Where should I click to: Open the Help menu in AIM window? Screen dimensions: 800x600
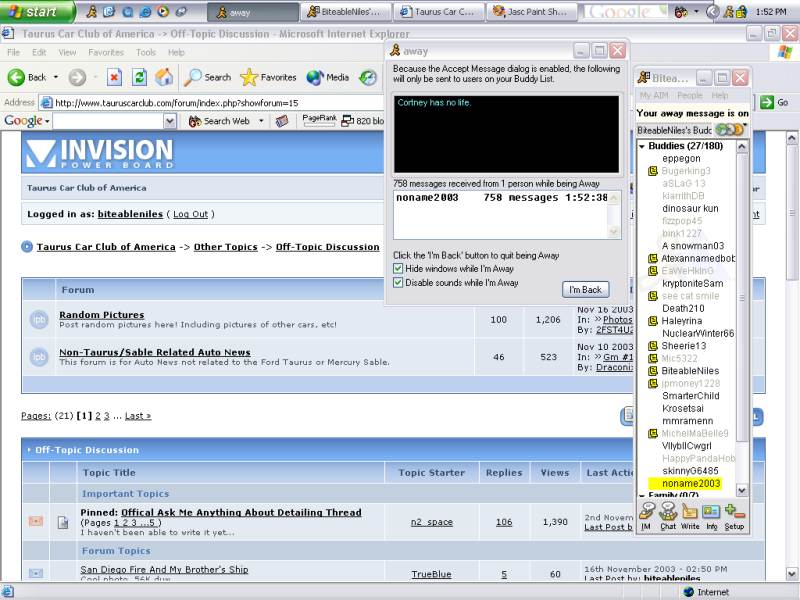click(x=720, y=95)
